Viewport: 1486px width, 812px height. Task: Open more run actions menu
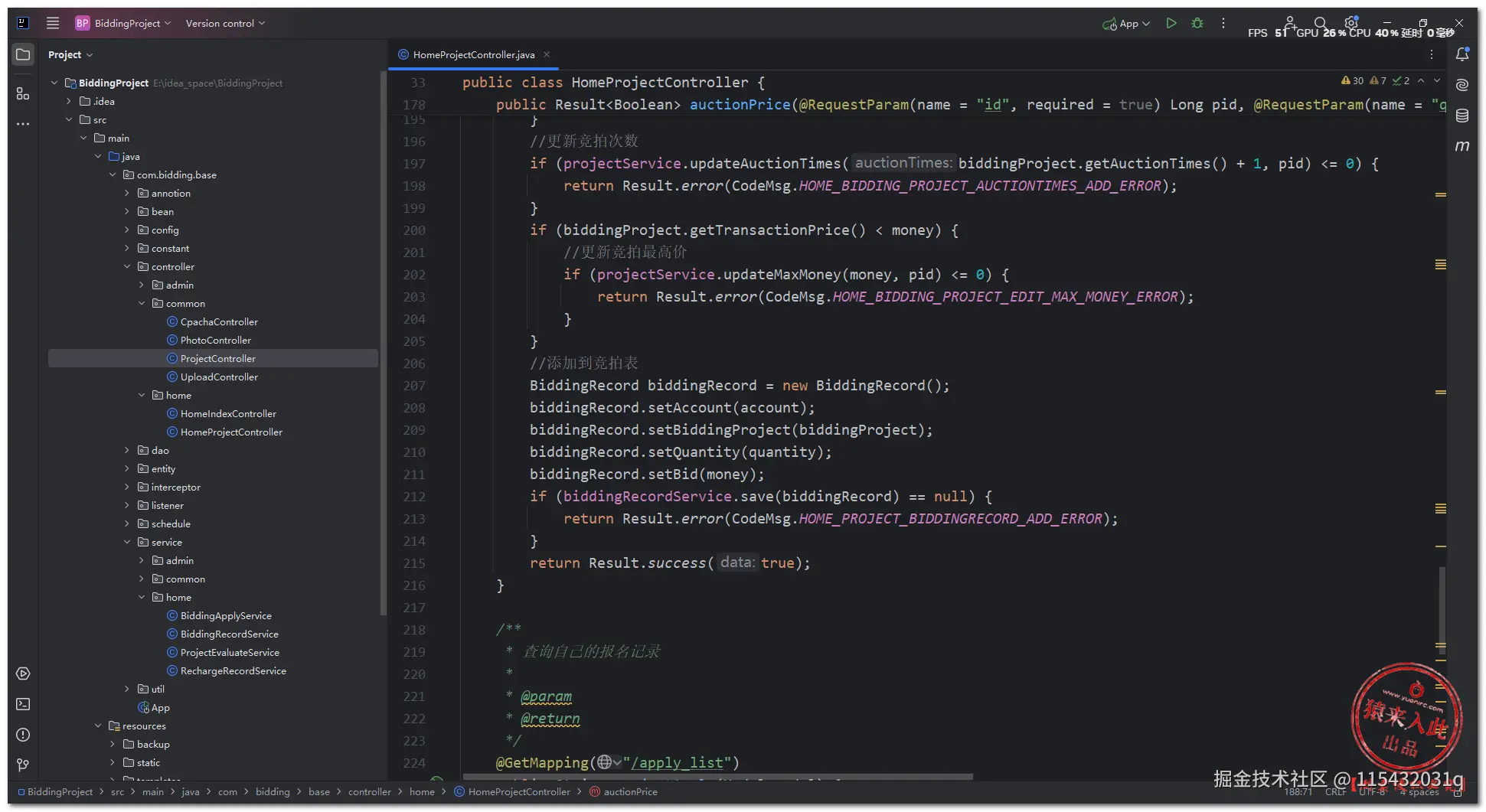coord(1223,23)
